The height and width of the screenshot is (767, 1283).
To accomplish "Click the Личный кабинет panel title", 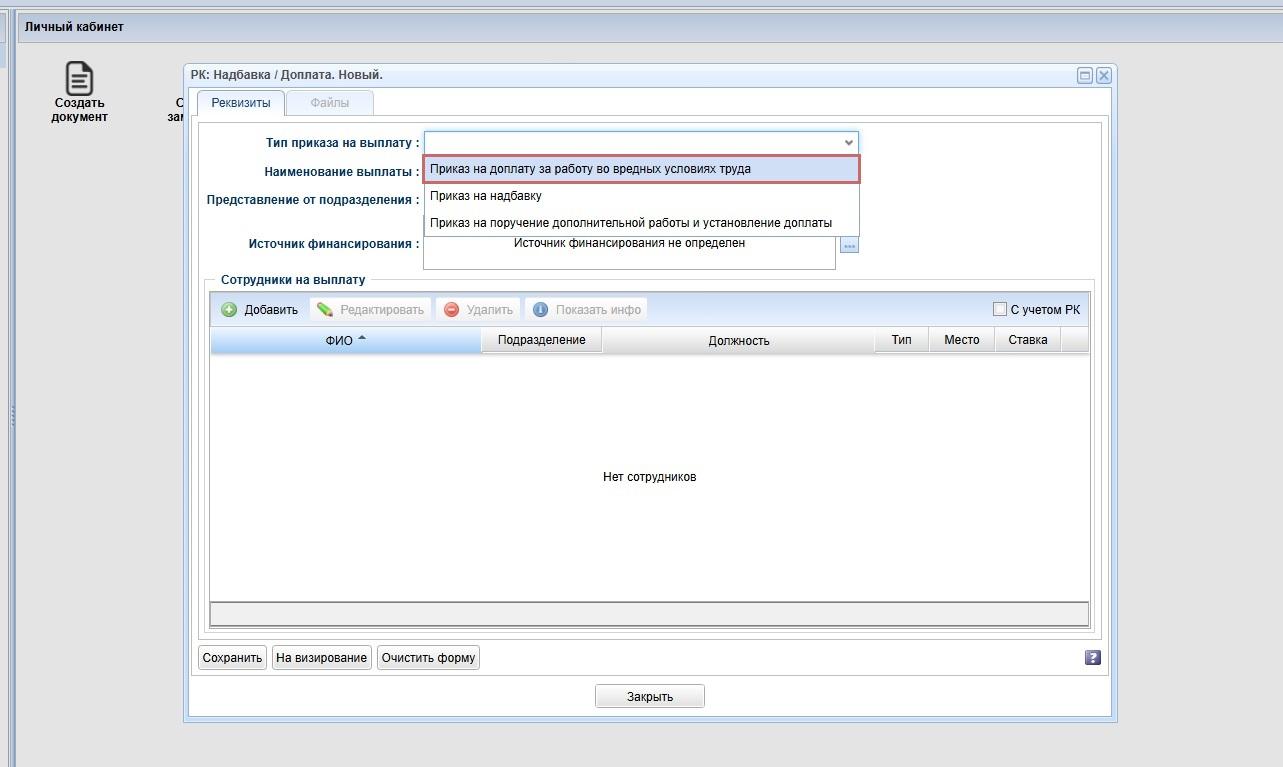I will pyautogui.click(x=75, y=27).
